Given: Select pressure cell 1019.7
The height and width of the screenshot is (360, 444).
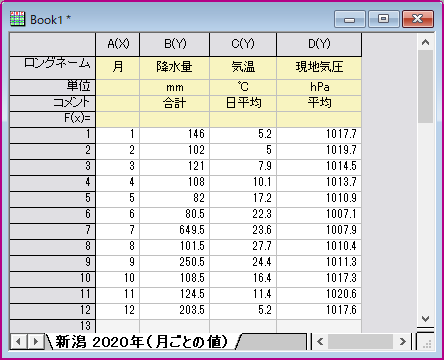Looking at the screenshot, I should pyautogui.click(x=319, y=151).
